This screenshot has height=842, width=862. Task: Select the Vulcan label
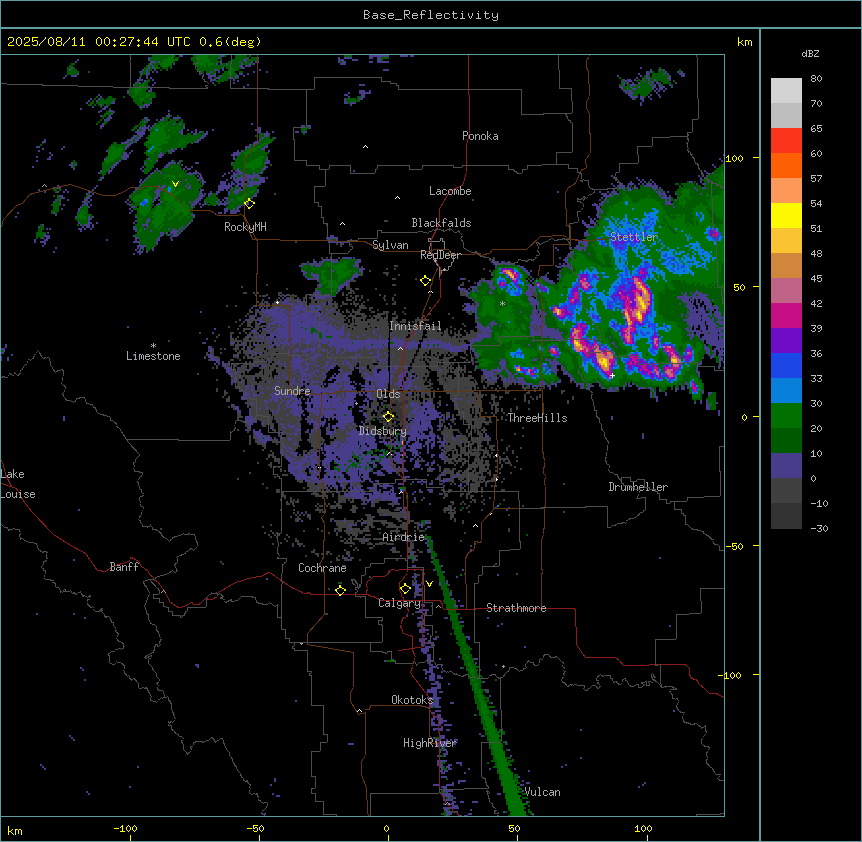pos(542,792)
